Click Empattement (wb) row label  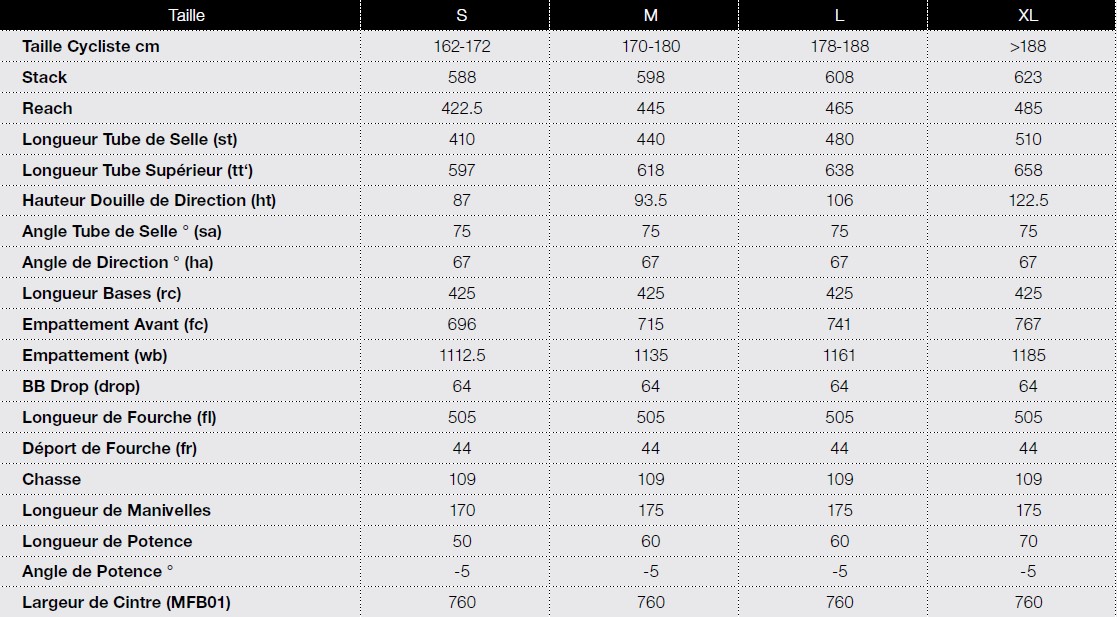[x=95, y=355]
